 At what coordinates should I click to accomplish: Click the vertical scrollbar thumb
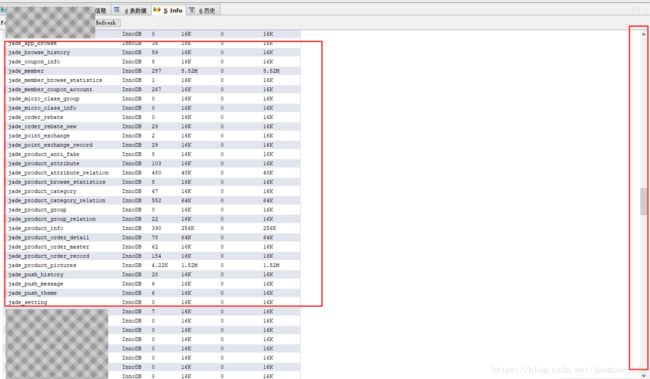click(643, 201)
